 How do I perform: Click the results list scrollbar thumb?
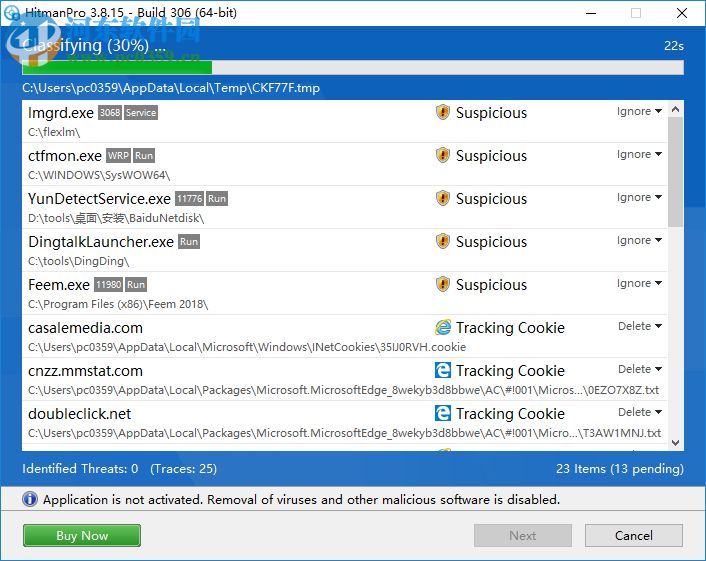coord(675,172)
